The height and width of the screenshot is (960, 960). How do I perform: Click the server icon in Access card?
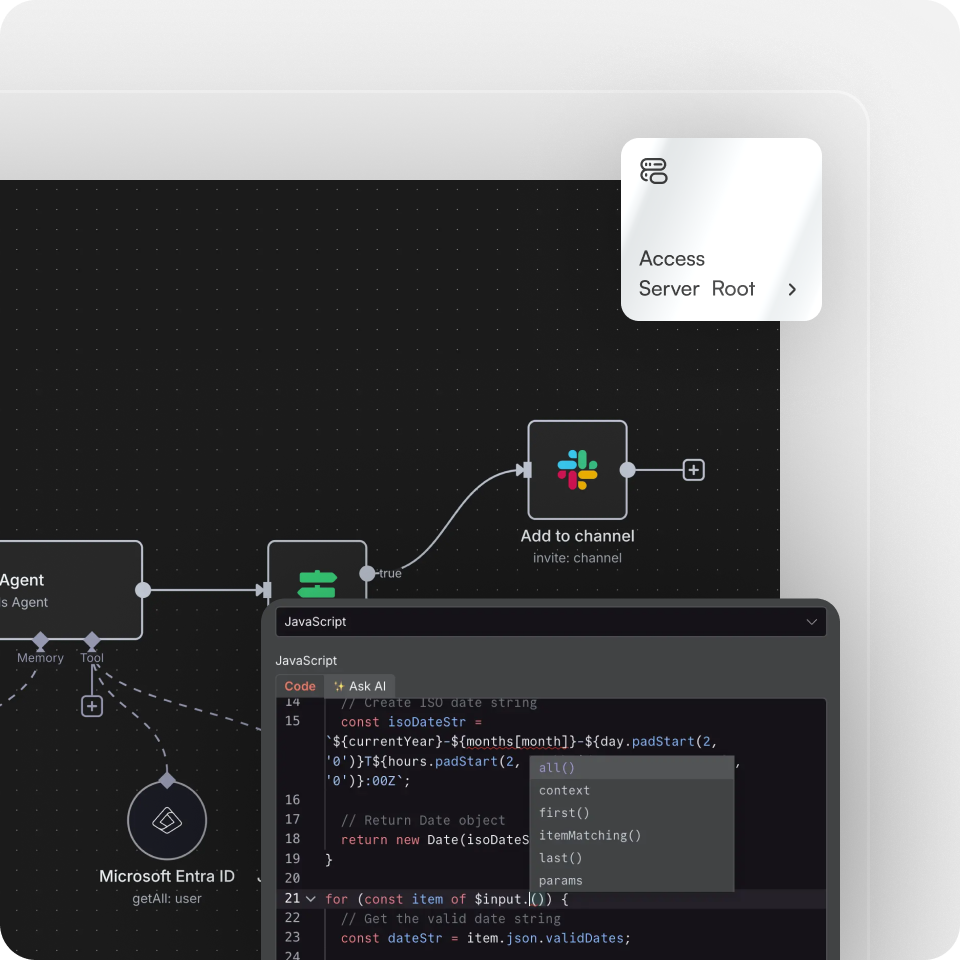click(653, 171)
